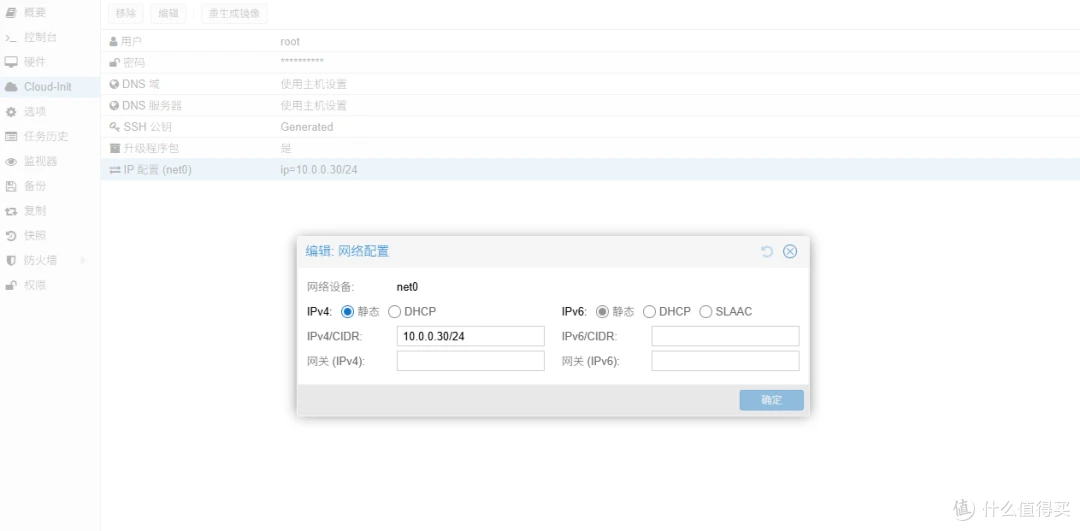
Task: Select IPv6 SLAAC radio button
Action: pos(705,311)
